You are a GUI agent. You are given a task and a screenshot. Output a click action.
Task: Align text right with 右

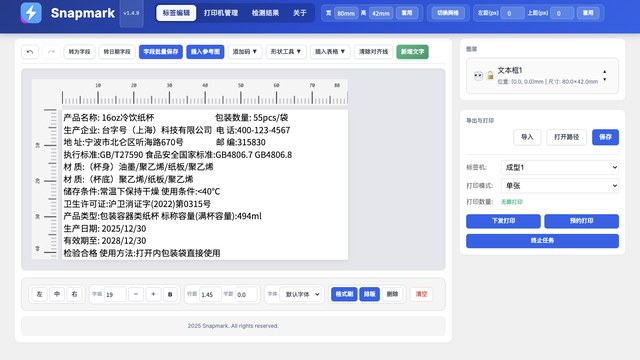click(74, 294)
